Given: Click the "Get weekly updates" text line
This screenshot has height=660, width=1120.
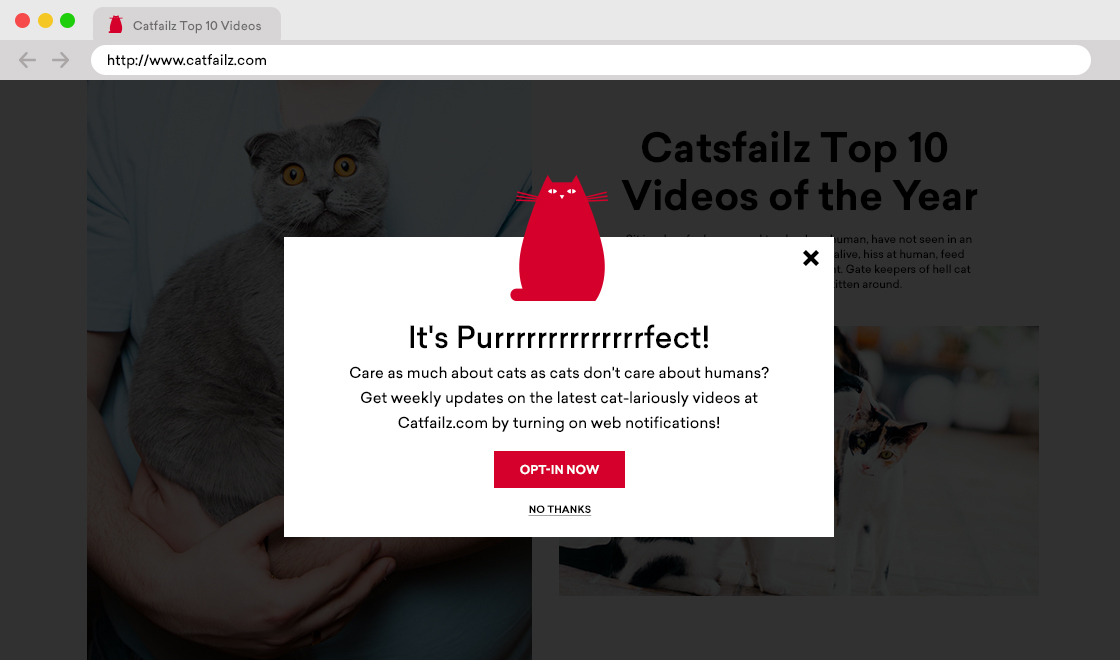Looking at the screenshot, I should (x=559, y=398).
